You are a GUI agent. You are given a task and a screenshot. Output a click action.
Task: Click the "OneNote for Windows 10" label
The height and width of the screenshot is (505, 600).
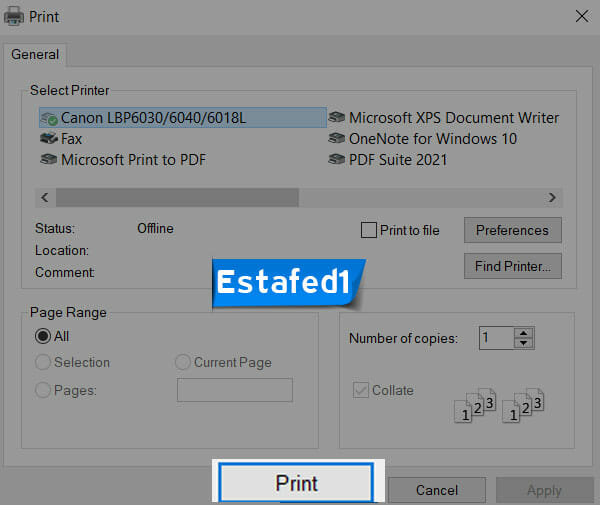pos(433,138)
